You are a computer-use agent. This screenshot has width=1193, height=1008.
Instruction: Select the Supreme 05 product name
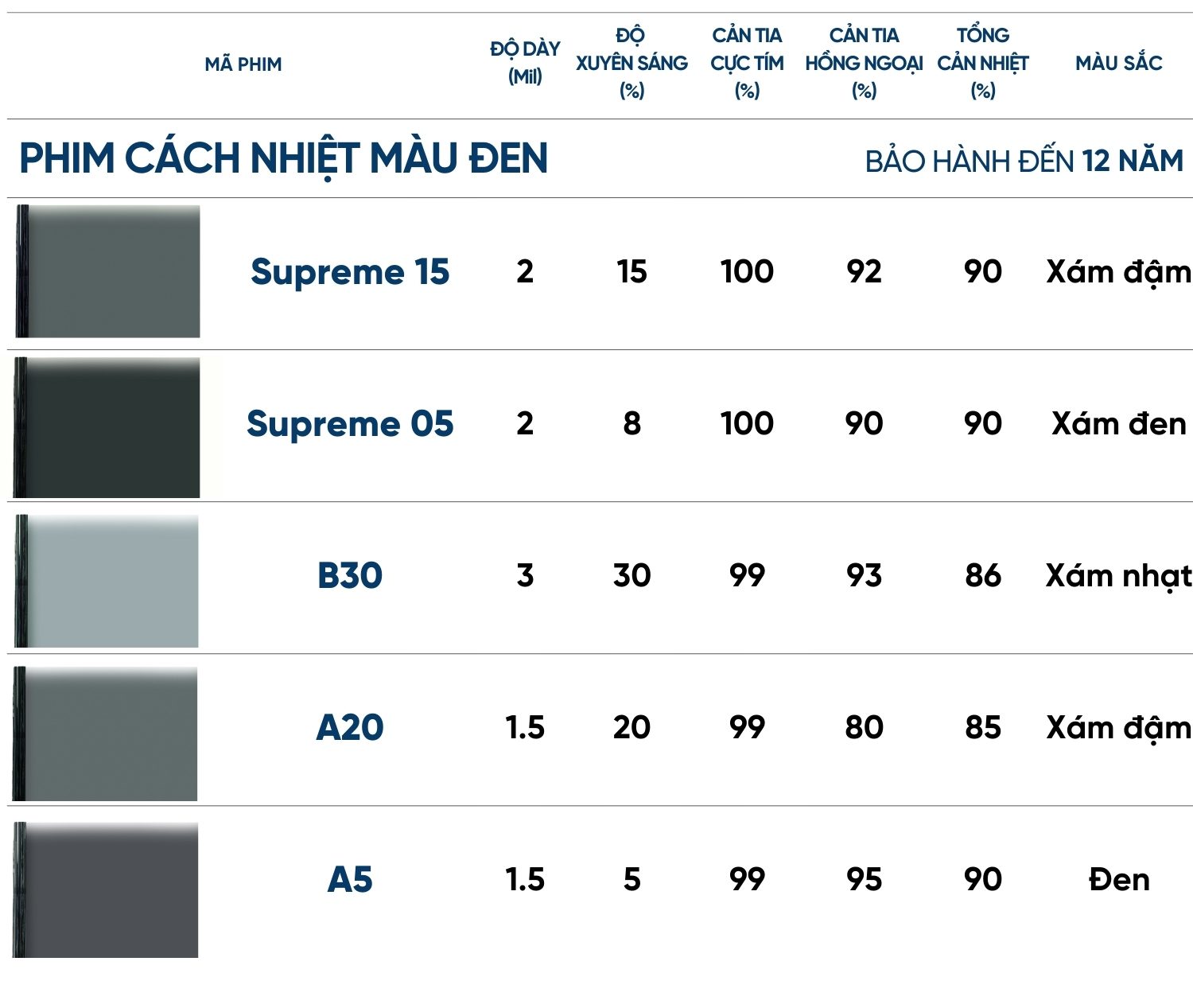point(350,424)
